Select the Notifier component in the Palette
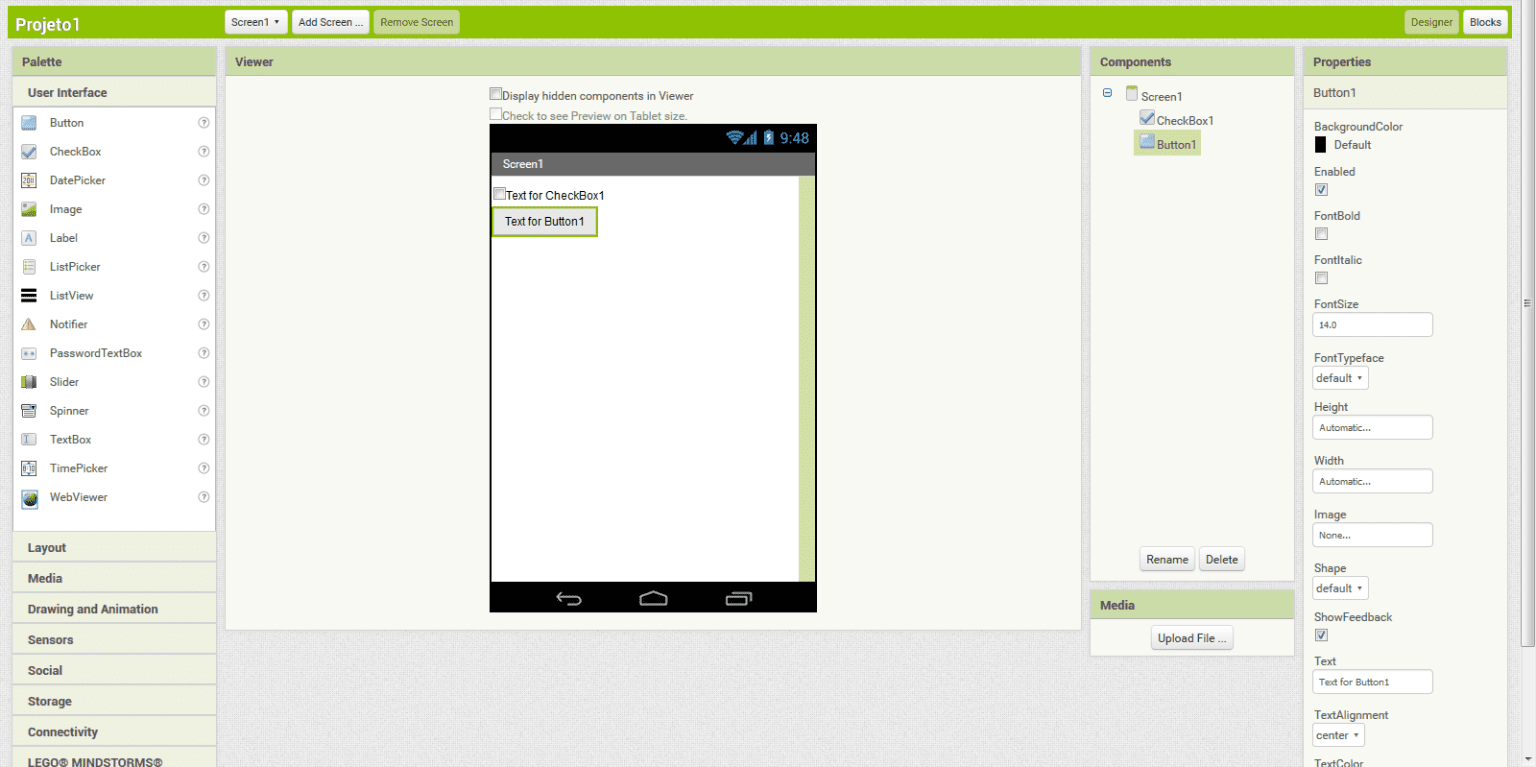1536x767 pixels. [68, 324]
